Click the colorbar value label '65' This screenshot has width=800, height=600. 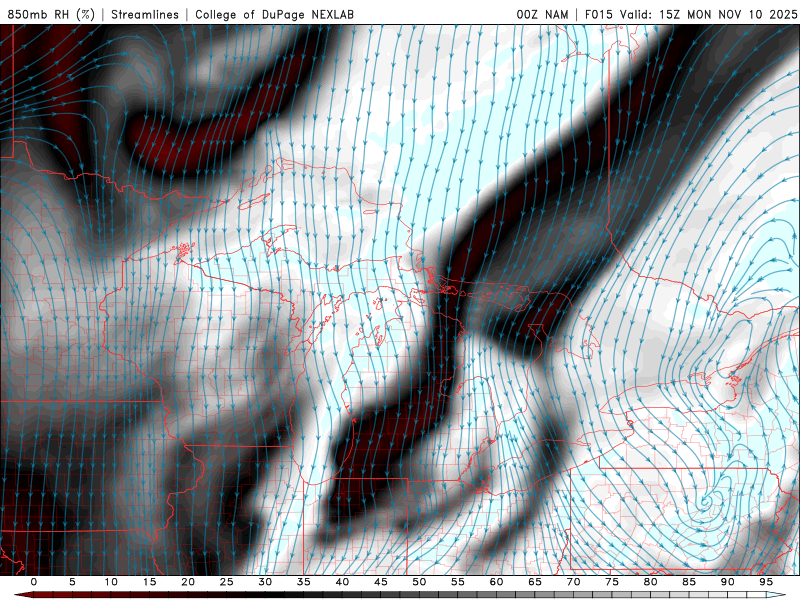(535, 582)
